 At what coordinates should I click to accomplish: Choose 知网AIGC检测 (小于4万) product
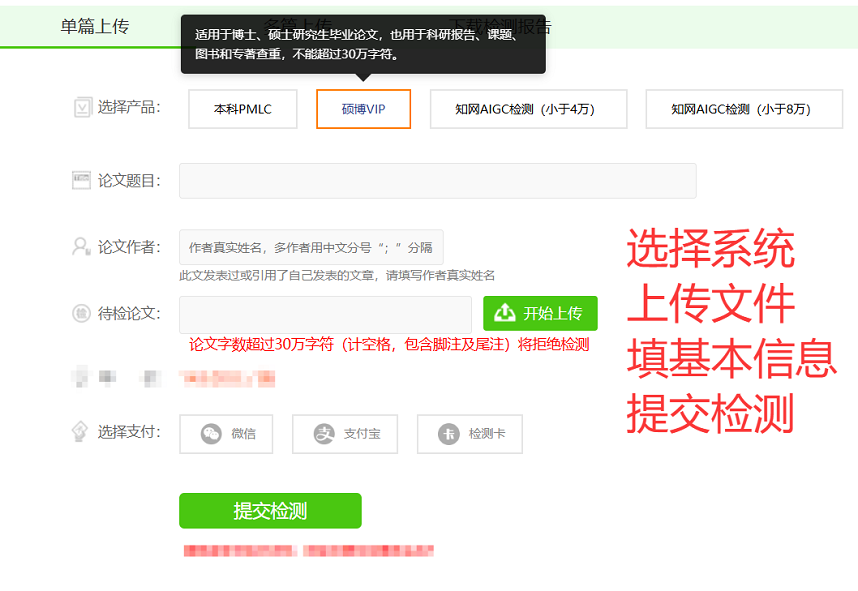(528, 109)
